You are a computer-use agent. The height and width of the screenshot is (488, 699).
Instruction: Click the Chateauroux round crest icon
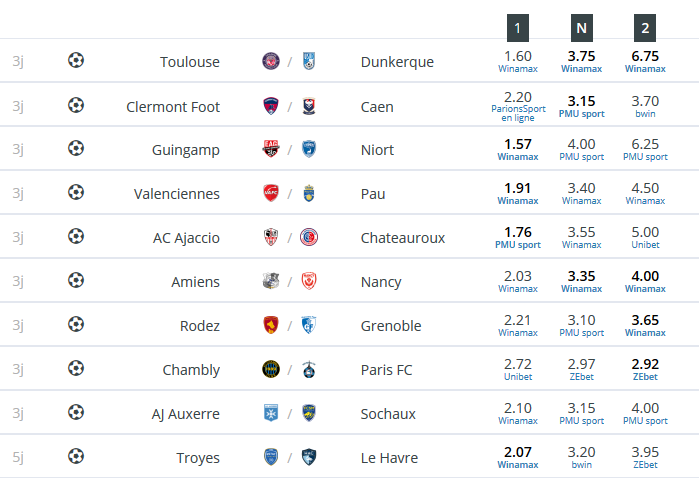tap(309, 237)
